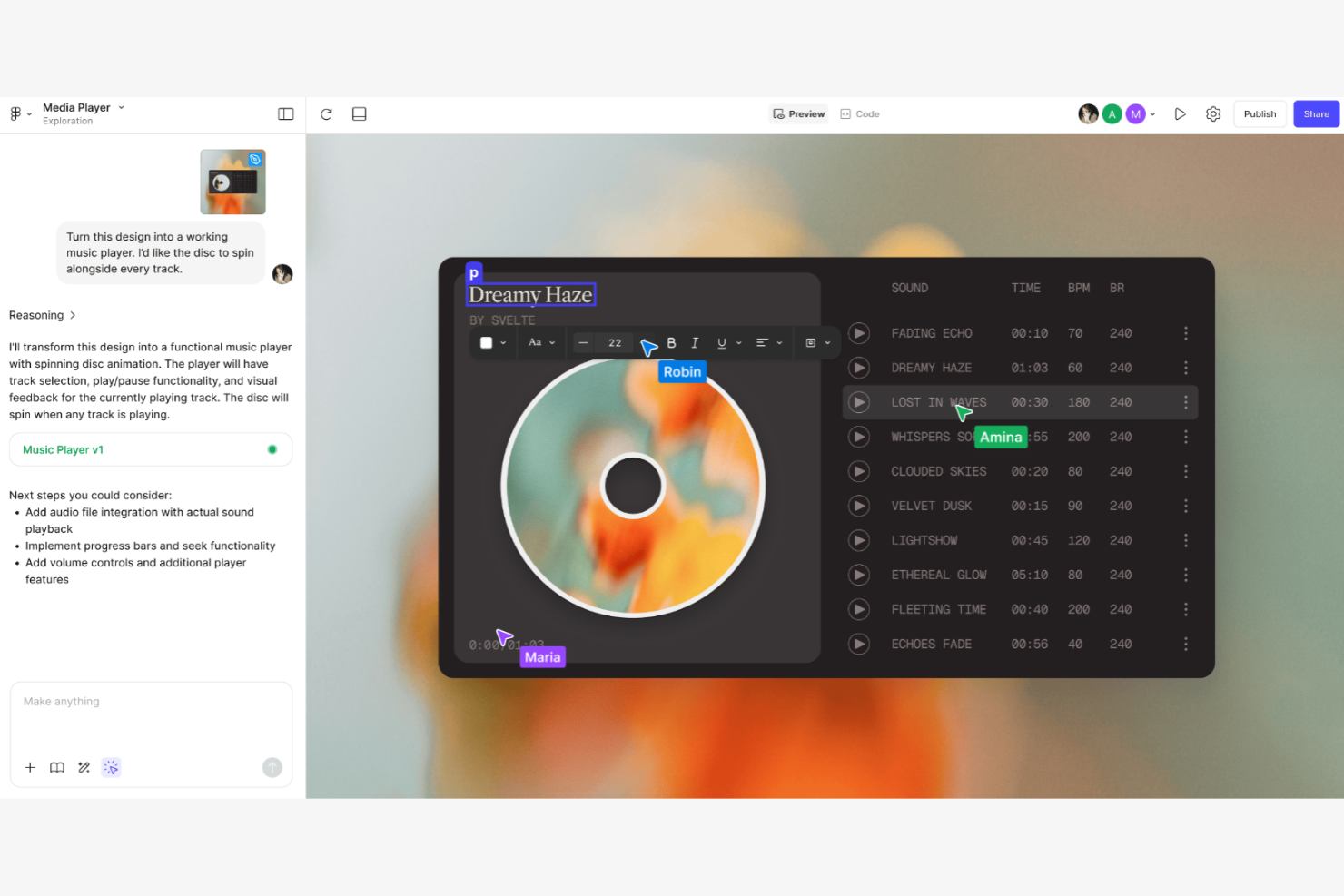Open the font family Aa dropdown
The width and height of the screenshot is (1344, 896).
pyautogui.click(x=541, y=342)
